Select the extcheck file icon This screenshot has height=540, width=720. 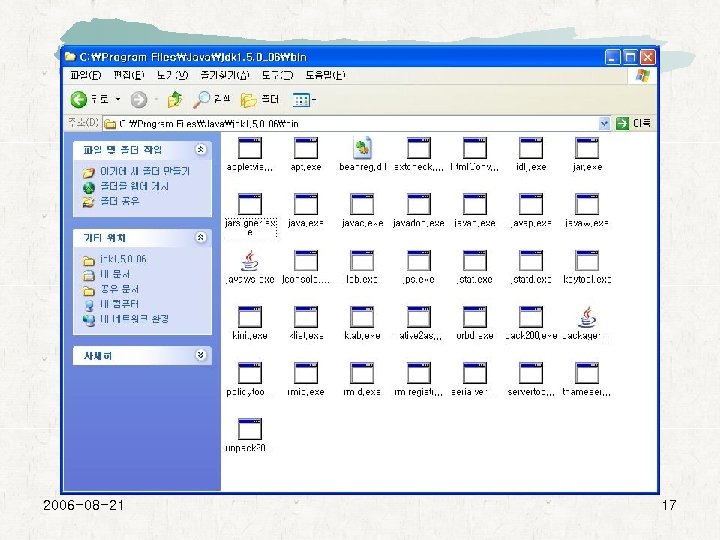419,148
